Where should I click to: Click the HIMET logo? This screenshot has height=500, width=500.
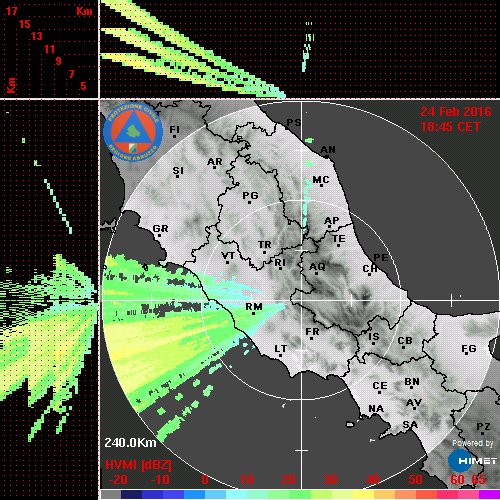(472, 460)
